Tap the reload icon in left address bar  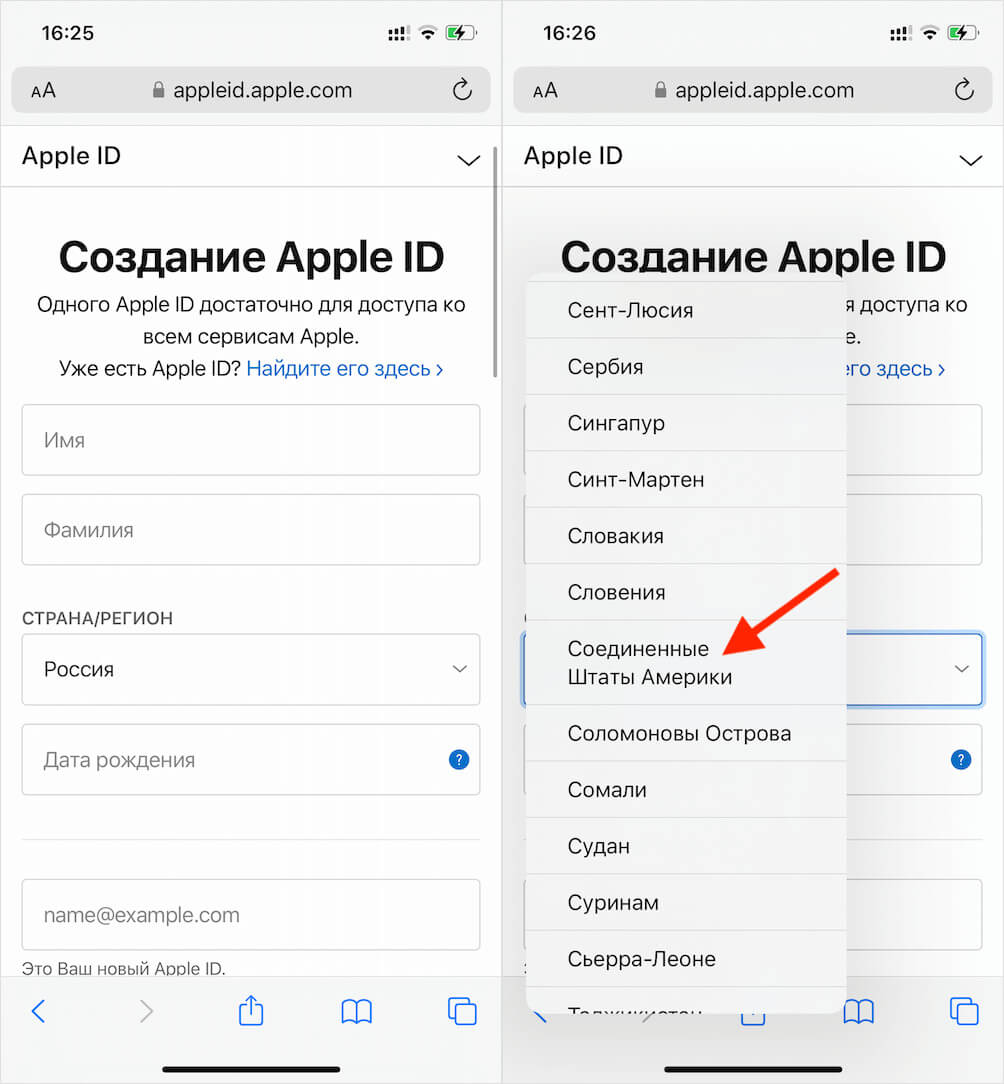[x=462, y=90]
